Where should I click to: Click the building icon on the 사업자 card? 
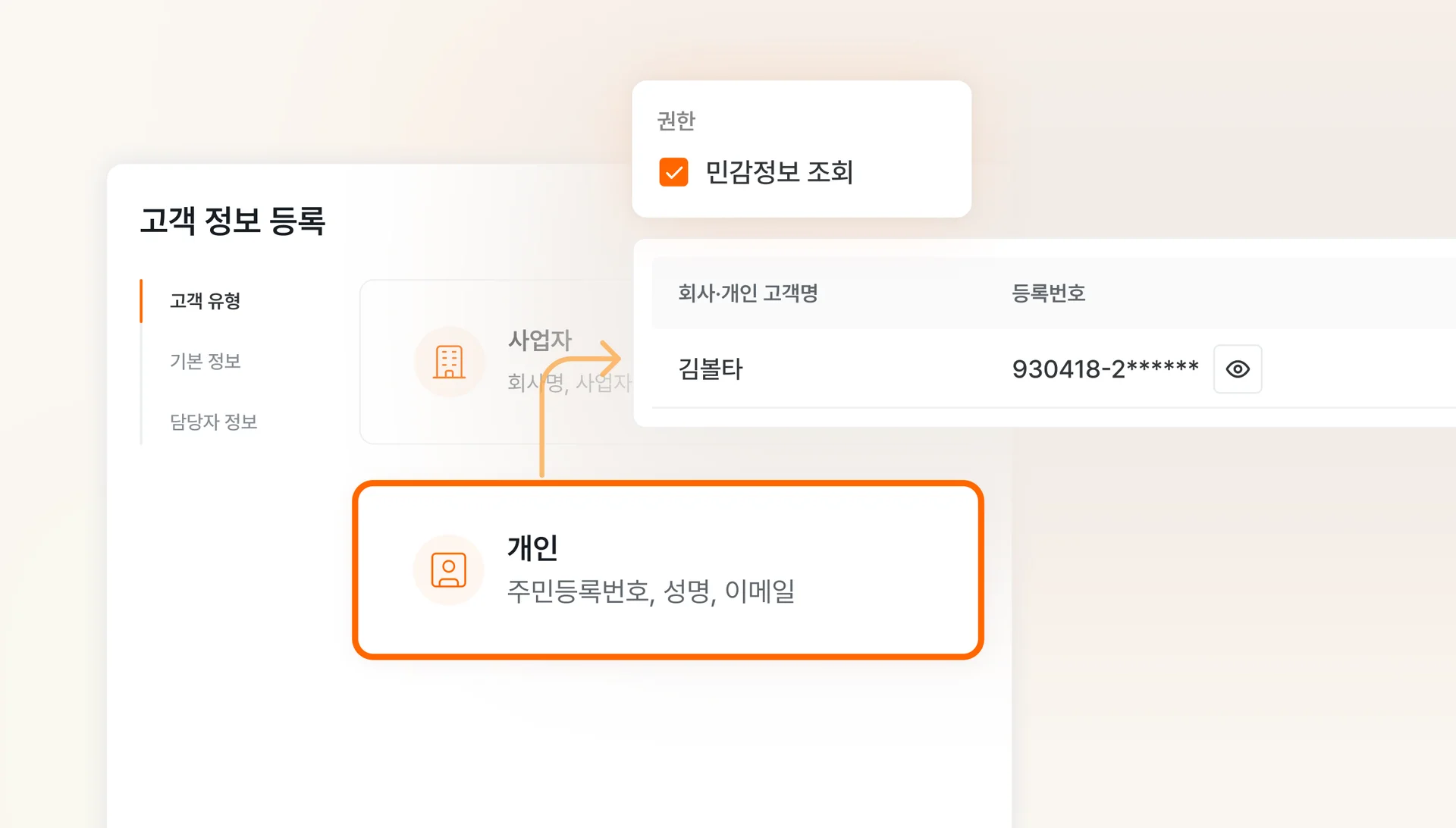[x=449, y=362]
